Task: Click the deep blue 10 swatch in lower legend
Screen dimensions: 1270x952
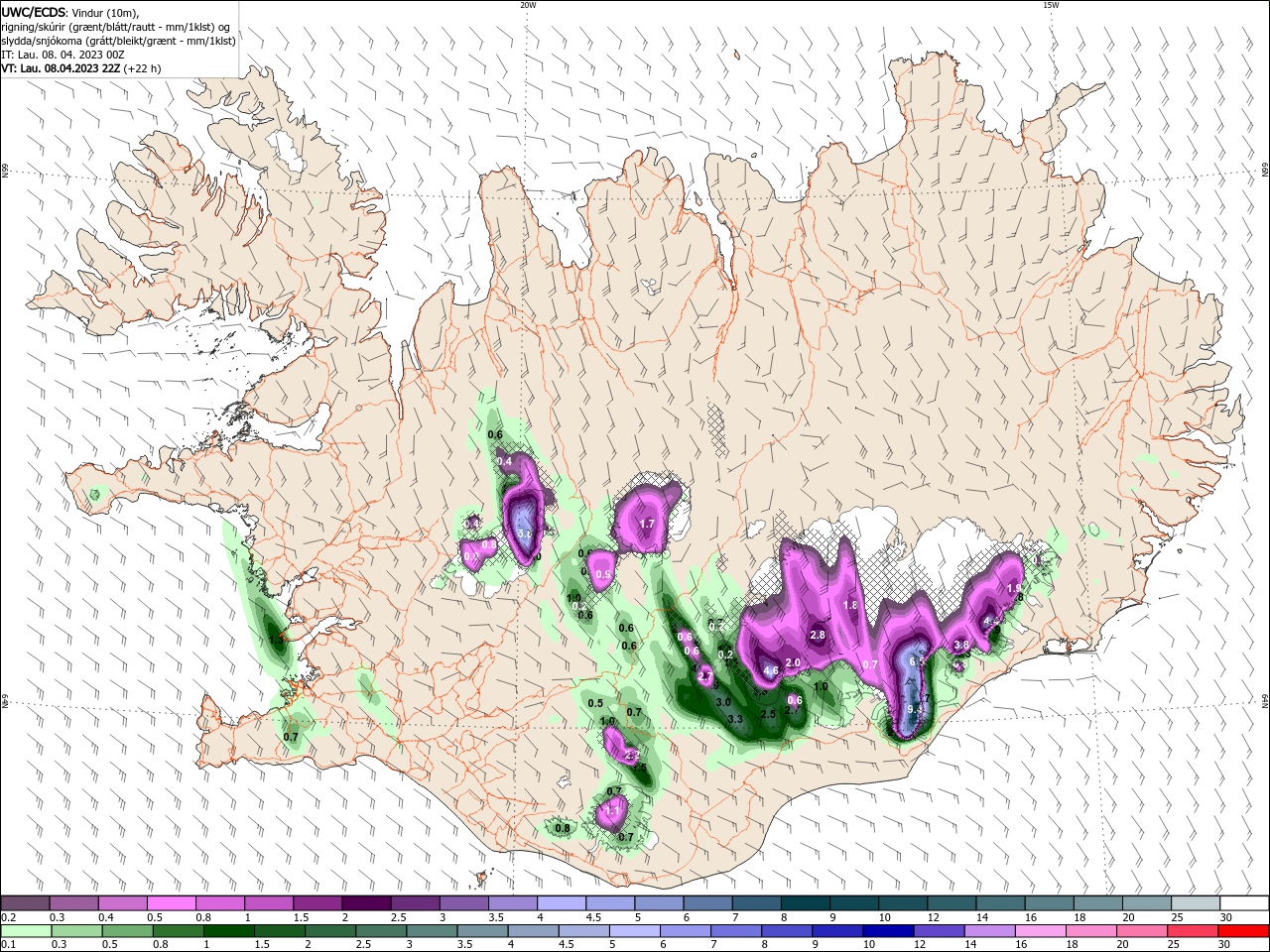Action: point(888,931)
